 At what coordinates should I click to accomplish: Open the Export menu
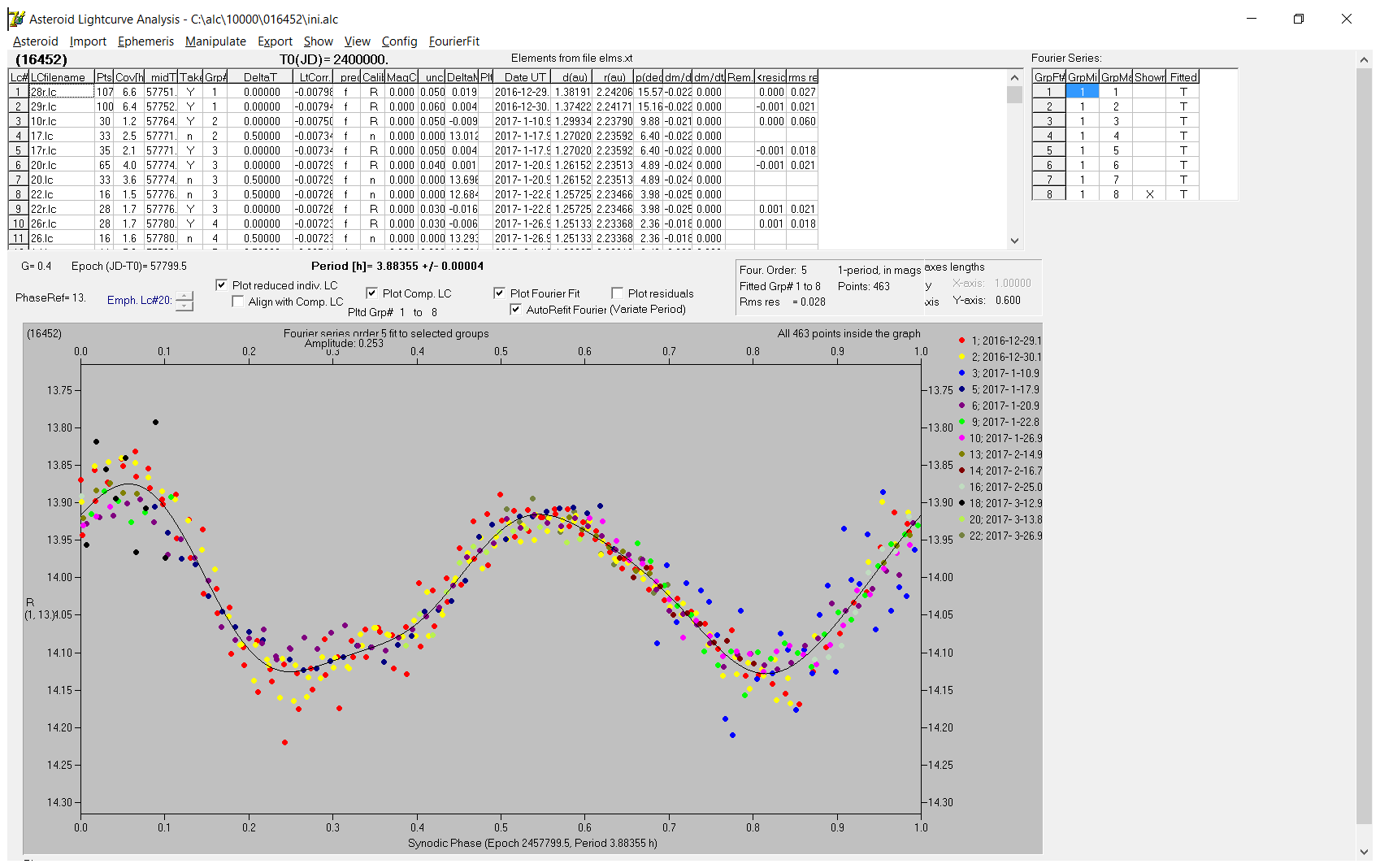pyautogui.click(x=275, y=41)
